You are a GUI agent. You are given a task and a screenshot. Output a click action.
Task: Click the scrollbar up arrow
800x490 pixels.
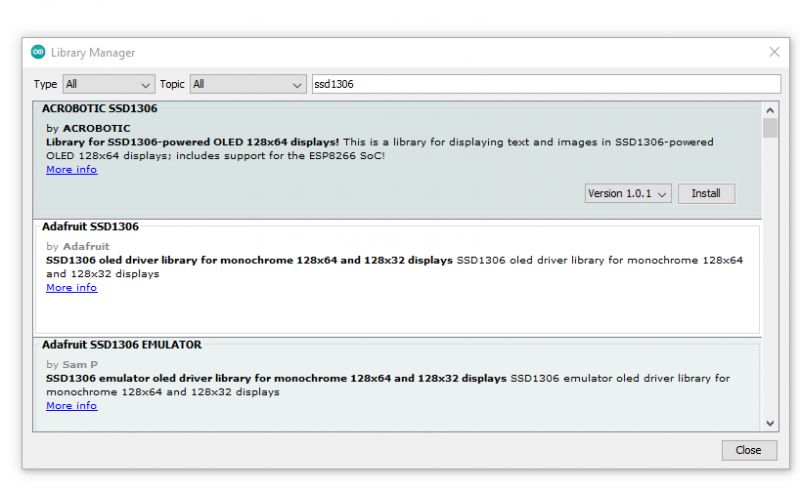(x=770, y=110)
